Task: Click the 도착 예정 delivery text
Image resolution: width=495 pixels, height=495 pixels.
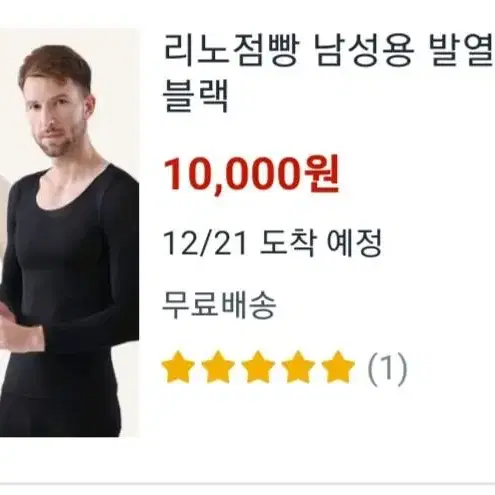Action: point(320,243)
